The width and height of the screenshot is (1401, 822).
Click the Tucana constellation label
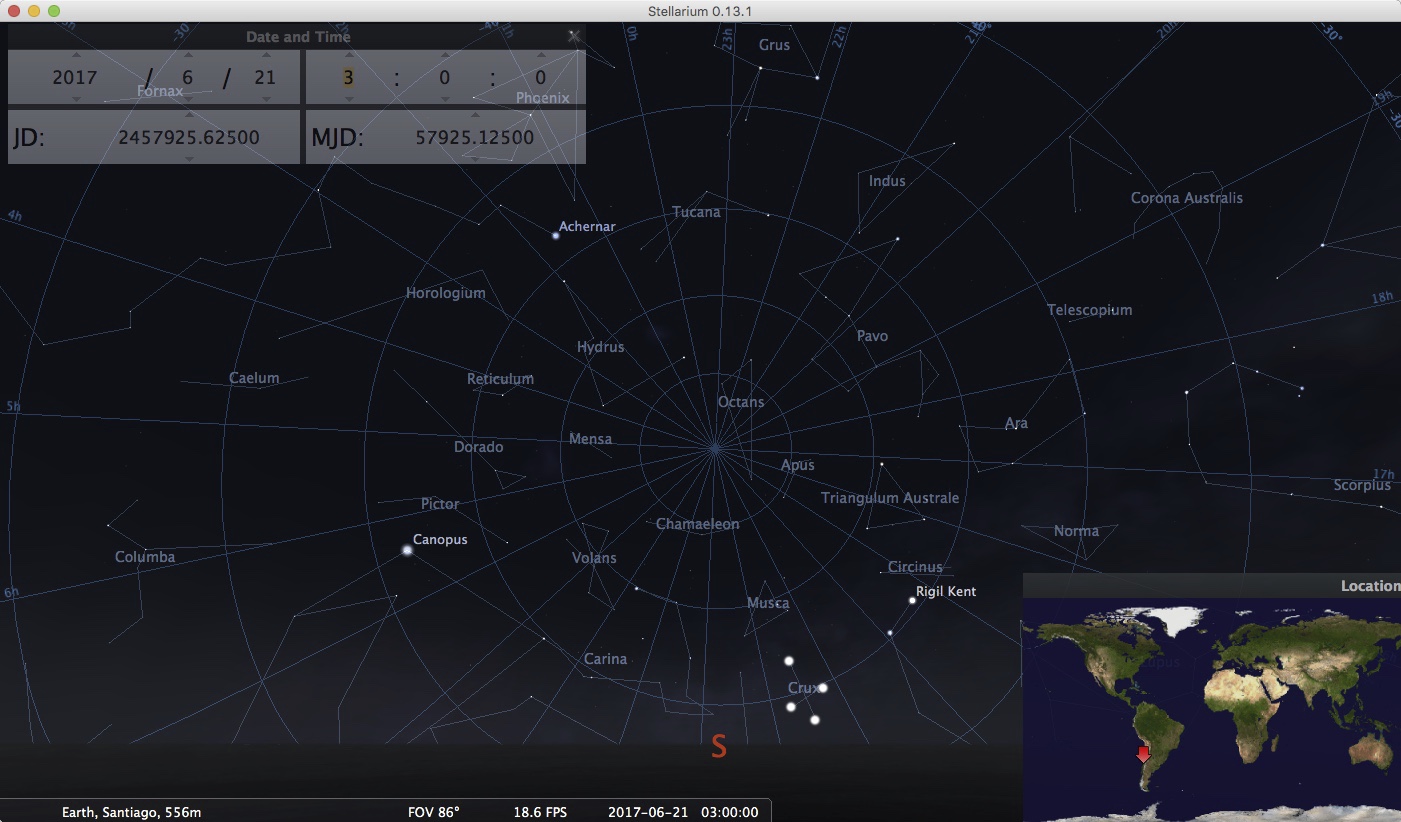click(696, 212)
